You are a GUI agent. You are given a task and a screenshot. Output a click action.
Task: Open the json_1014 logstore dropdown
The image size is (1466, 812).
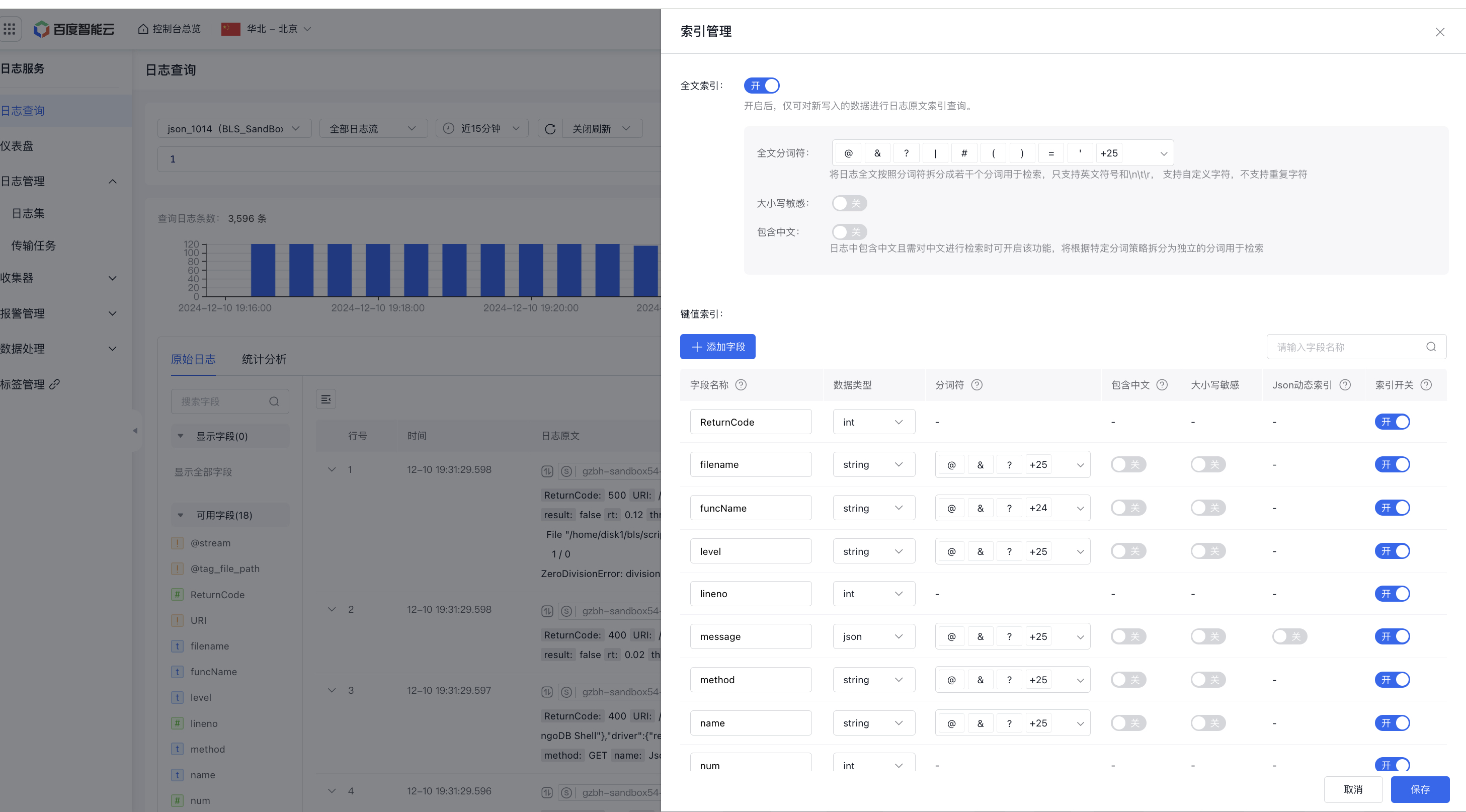point(234,129)
